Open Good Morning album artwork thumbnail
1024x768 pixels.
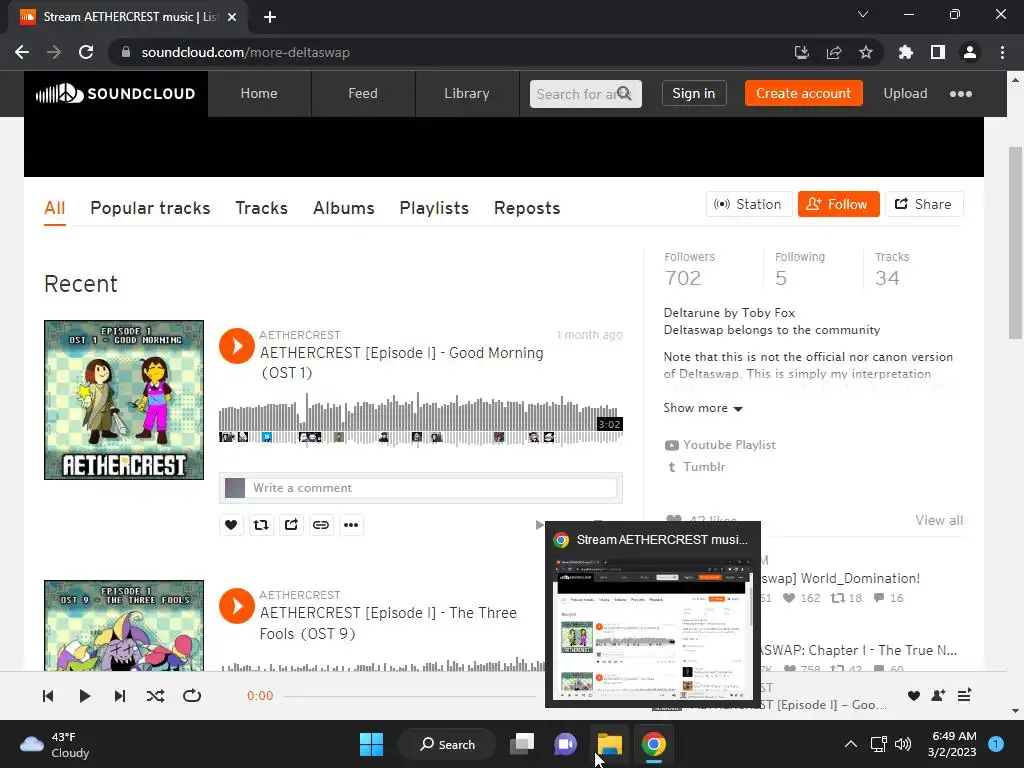point(124,400)
